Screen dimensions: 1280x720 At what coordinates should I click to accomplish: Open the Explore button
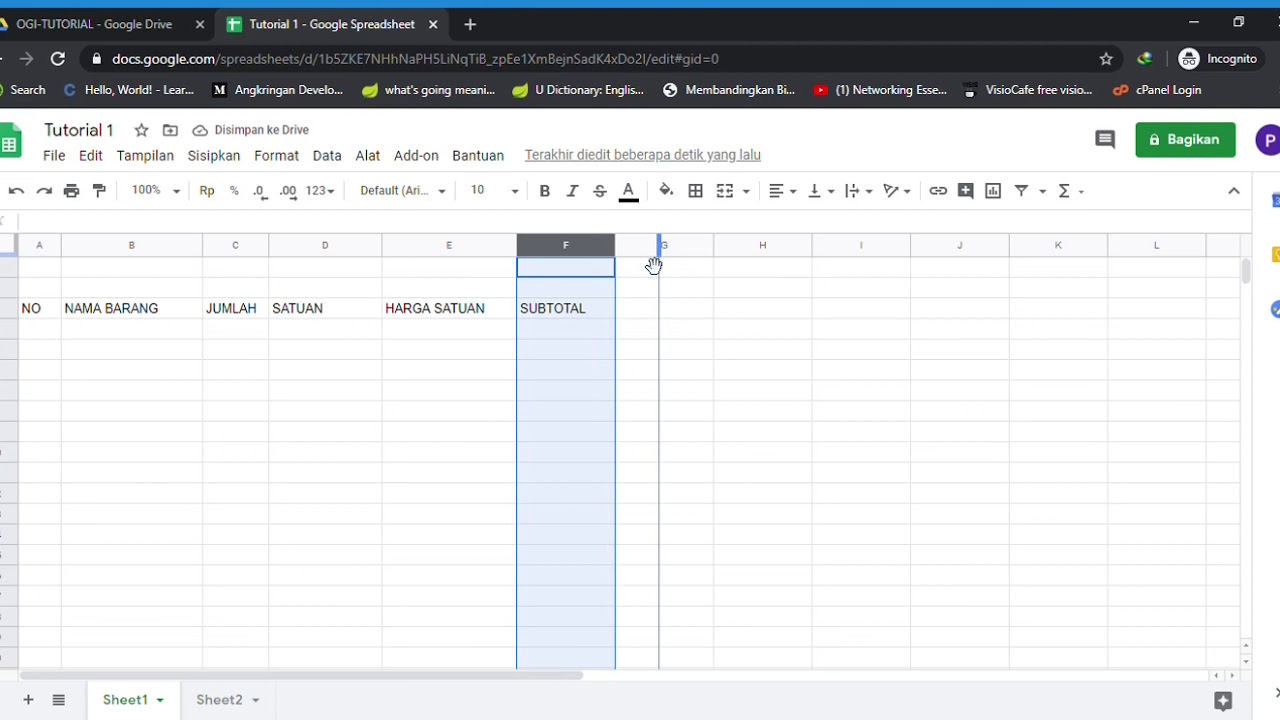(1223, 701)
